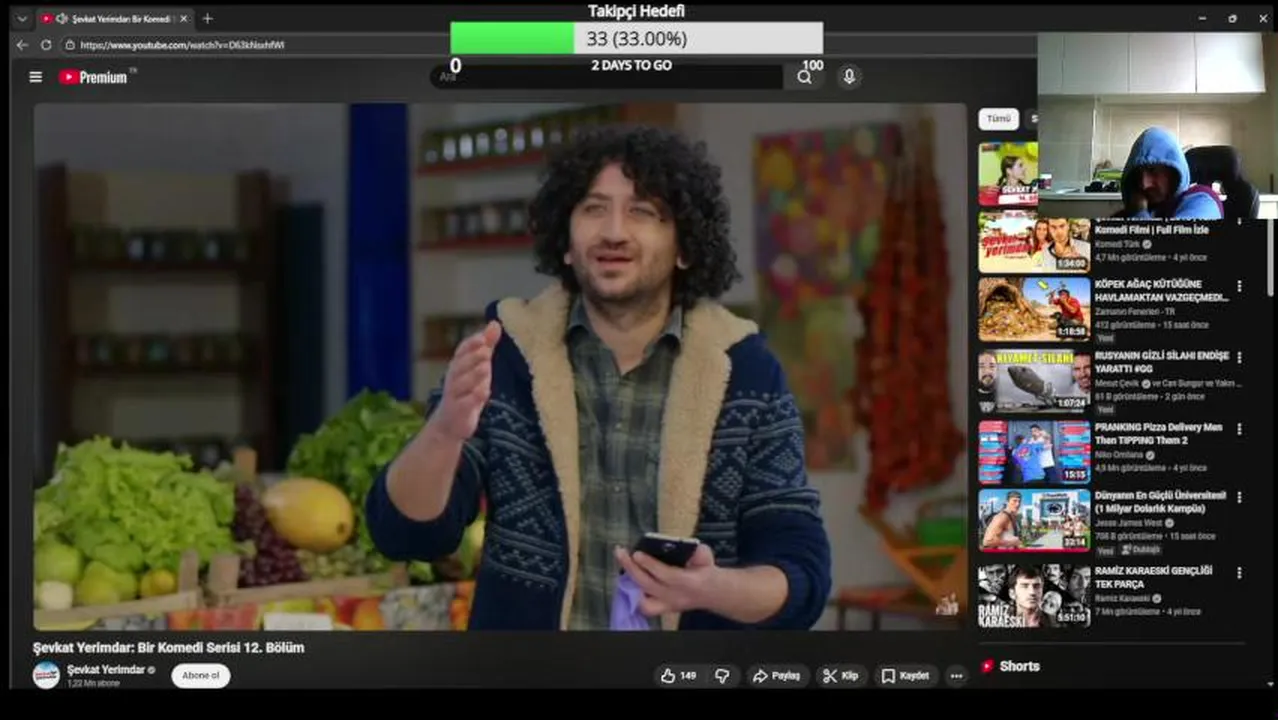Mute the tab via speaker icon
The height and width of the screenshot is (720, 1278).
coord(62,18)
